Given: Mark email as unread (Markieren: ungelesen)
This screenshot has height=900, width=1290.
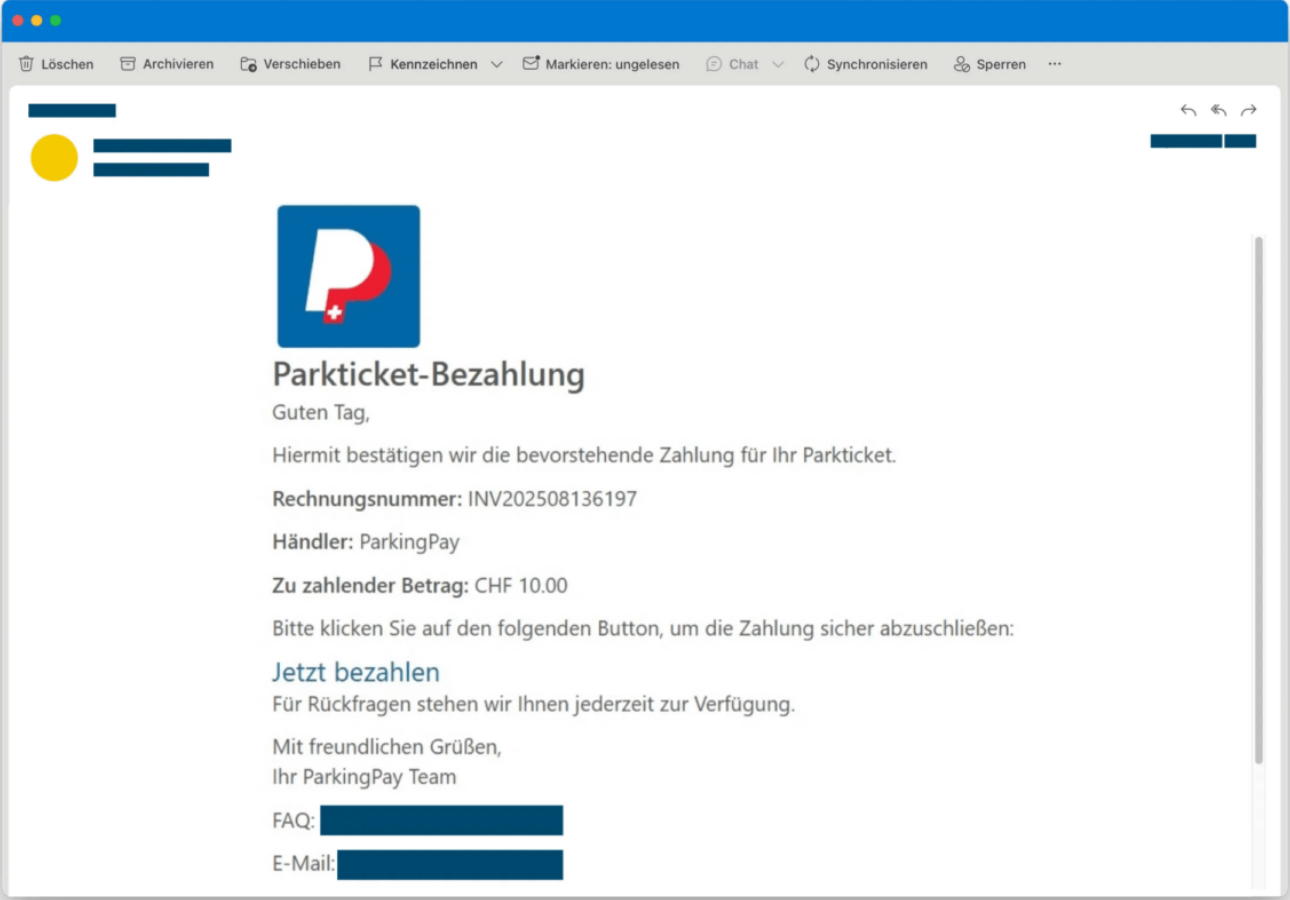Looking at the screenshot, I should coord(601,64).
